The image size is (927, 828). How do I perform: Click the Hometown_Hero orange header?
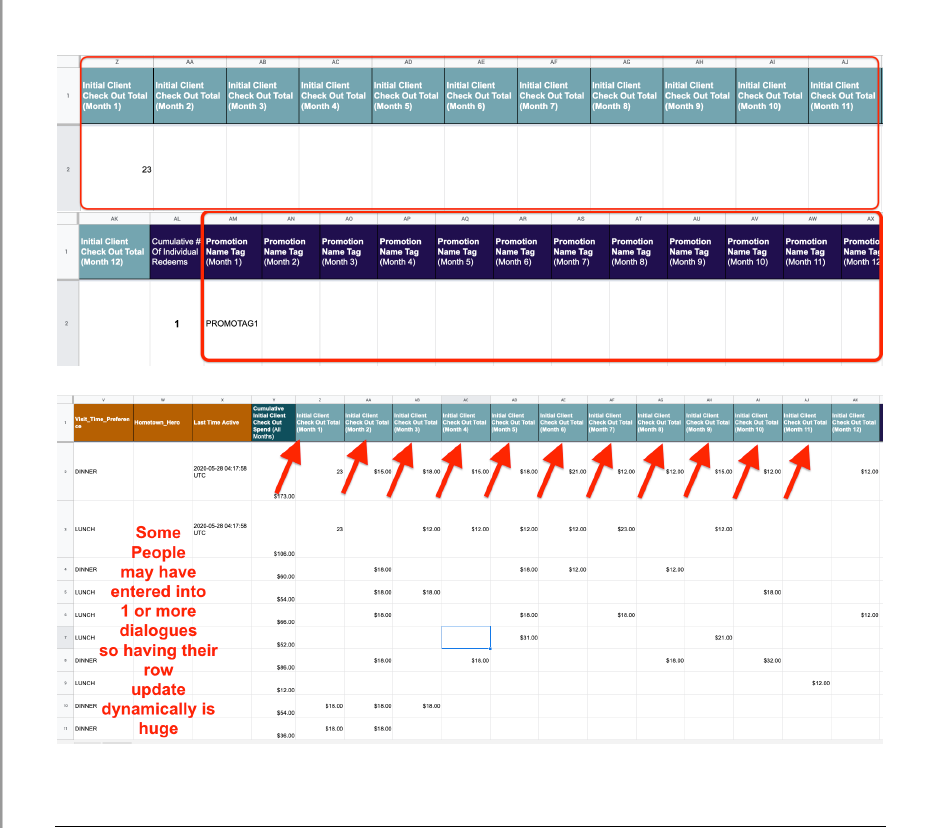click(x=163, y=422)
